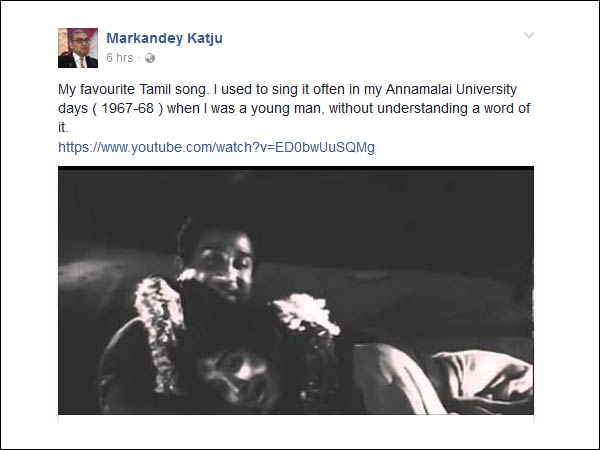
Task: Click the dark upper area of the video preview
Action: tap(296, 199)
